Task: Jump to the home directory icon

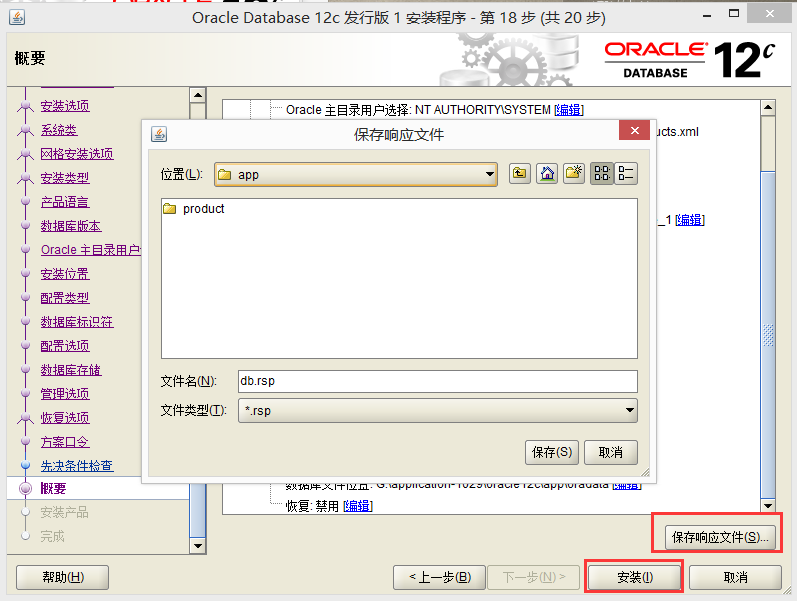Action: (547, 174)
